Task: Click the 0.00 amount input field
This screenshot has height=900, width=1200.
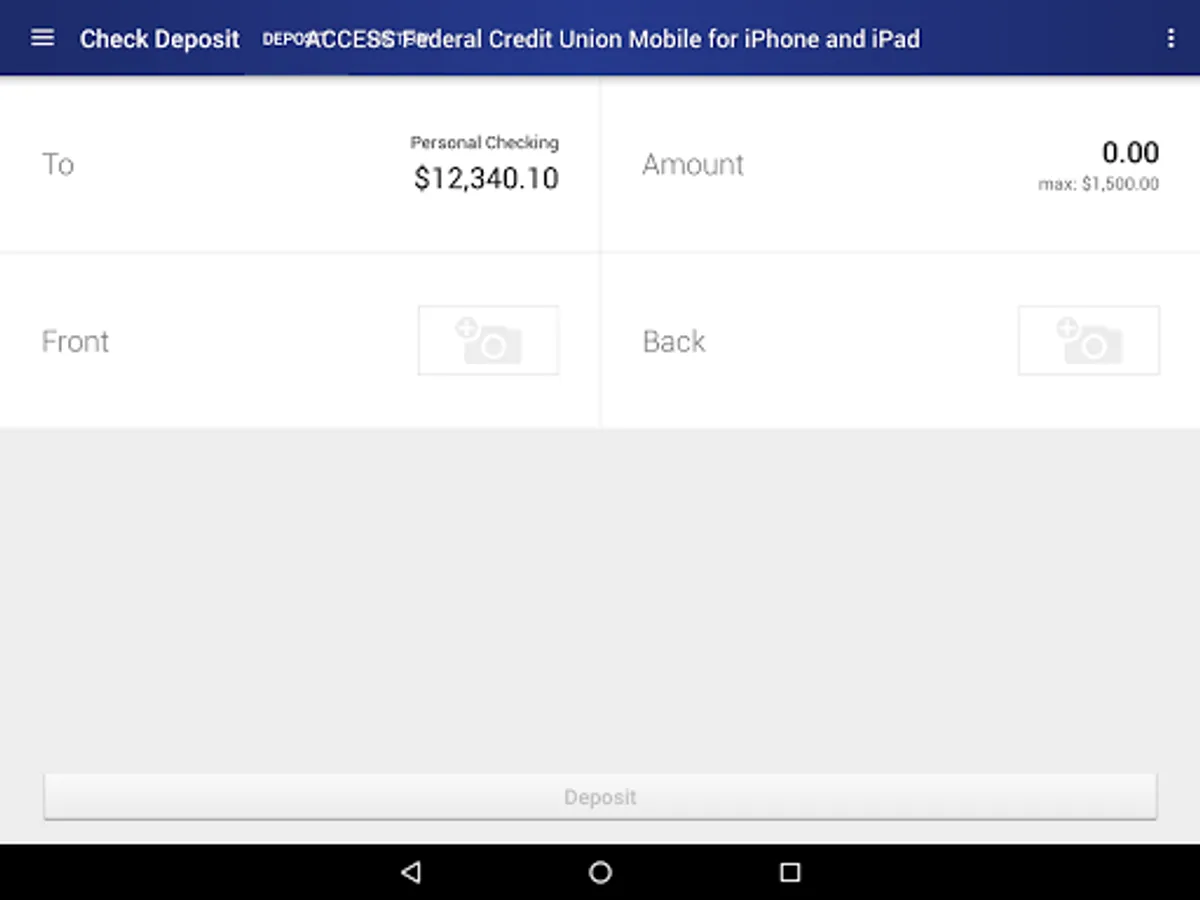Action: pyautogui.click(x=1130, y=153)
